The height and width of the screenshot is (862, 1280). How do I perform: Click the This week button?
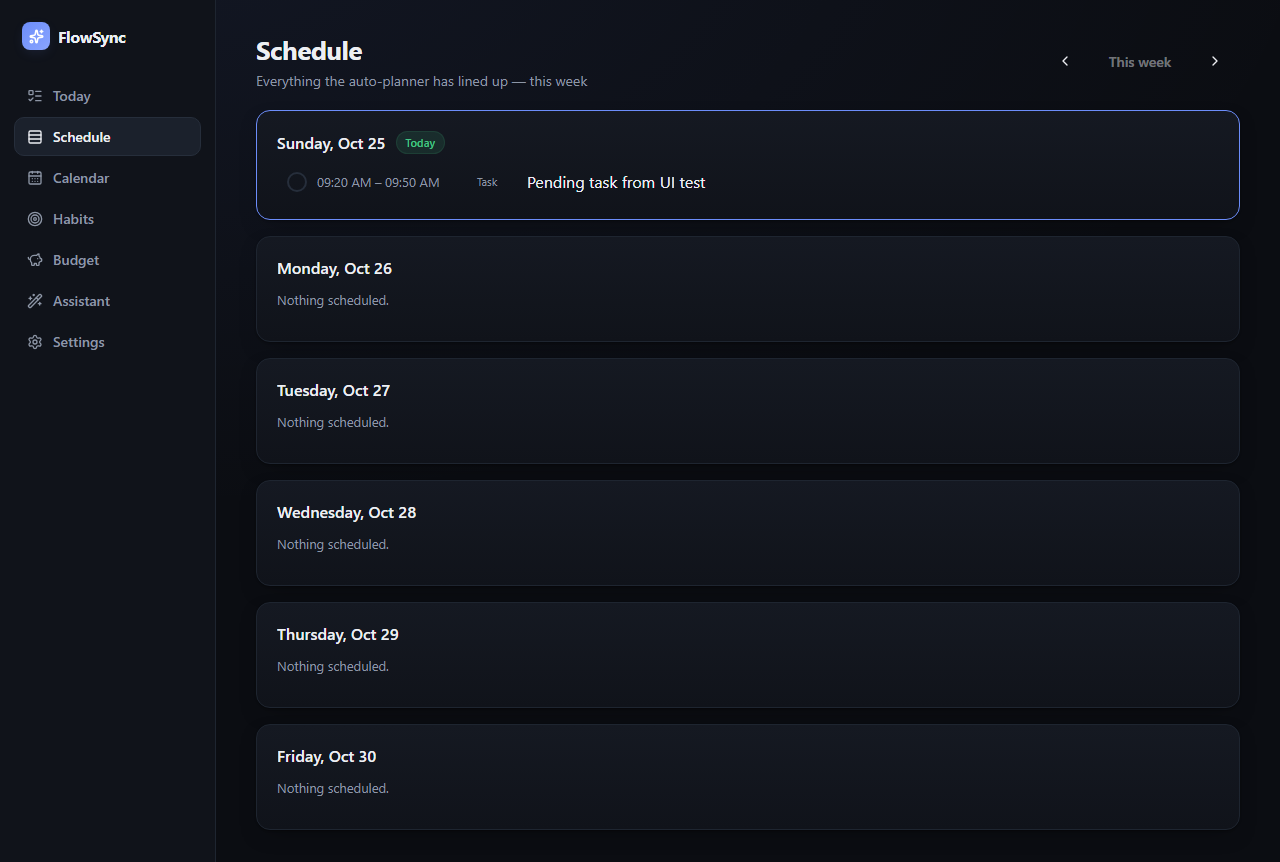point(1140,62)
